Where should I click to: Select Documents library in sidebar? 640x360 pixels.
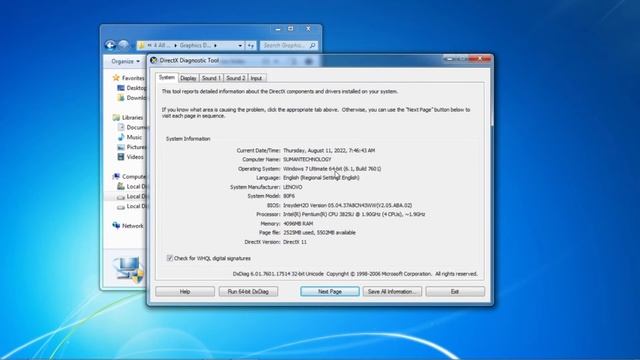136,127
